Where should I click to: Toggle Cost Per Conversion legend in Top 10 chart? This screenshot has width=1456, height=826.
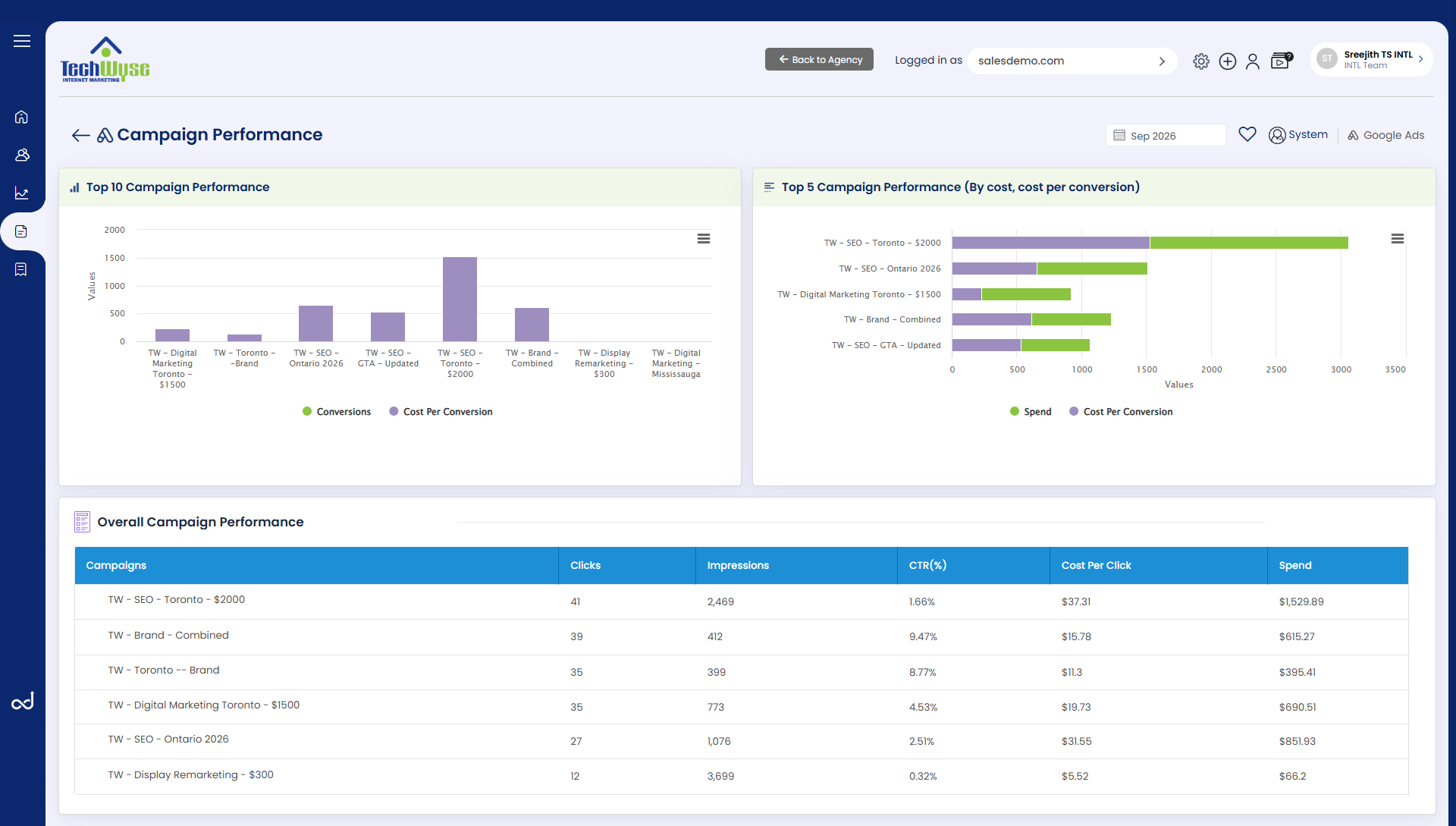441,412
